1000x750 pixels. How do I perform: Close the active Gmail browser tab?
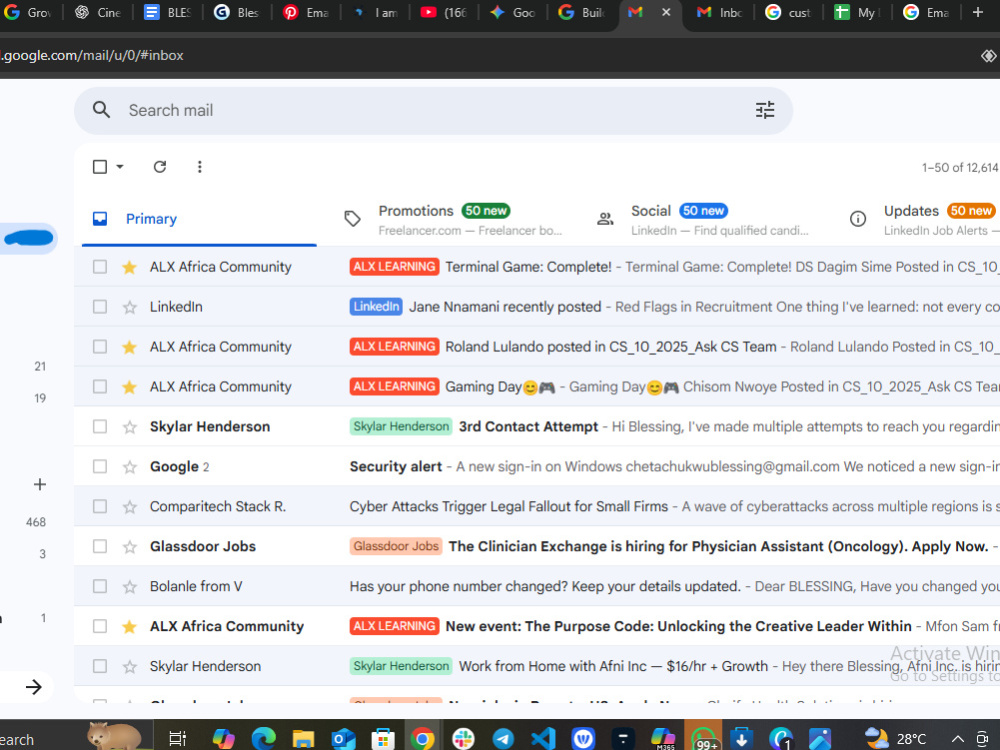[x=666, y=12]
